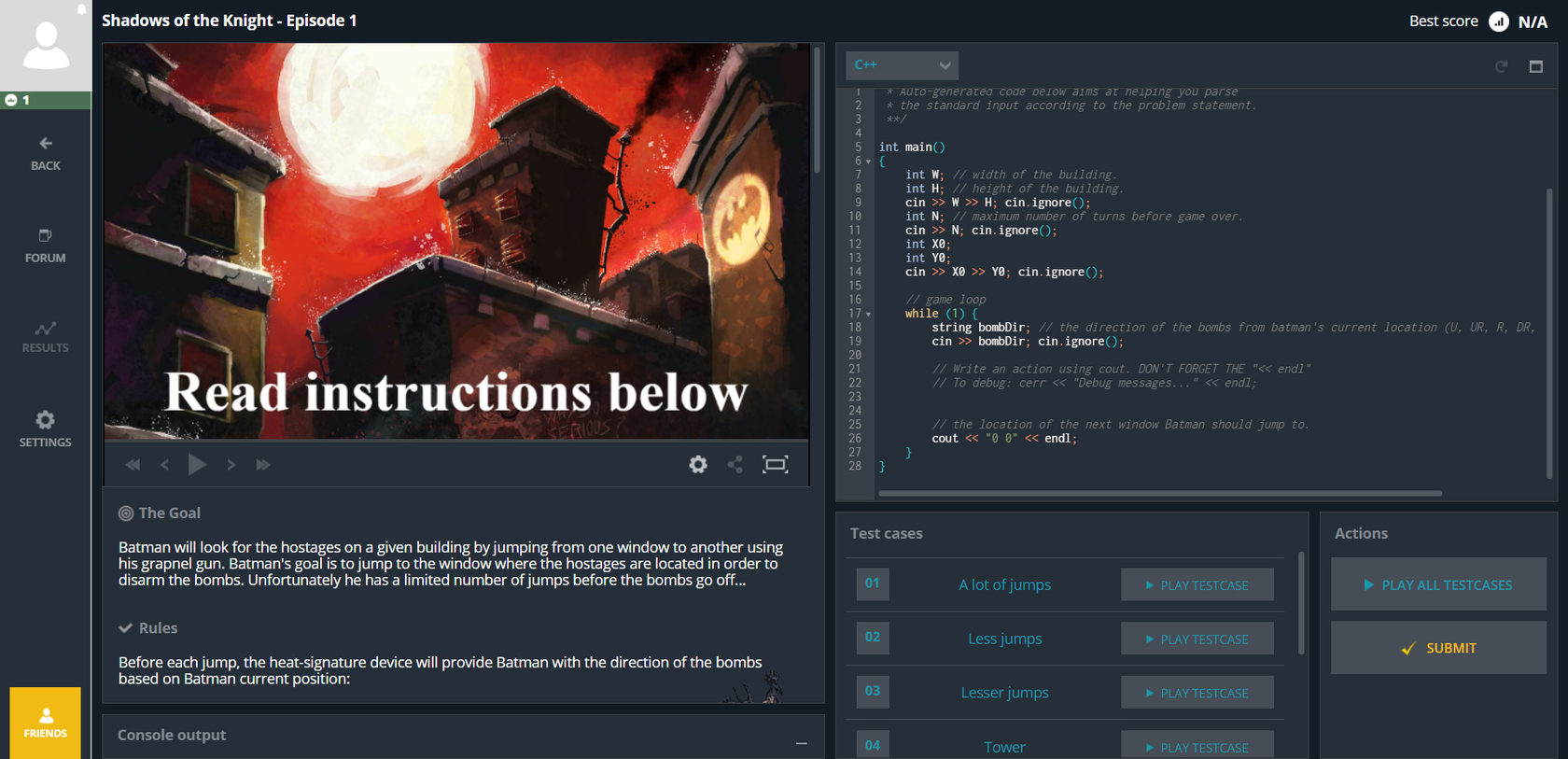Play the game replay
Screen dimensions: 1568x759
pyautogui.click(x=197, y=464)
